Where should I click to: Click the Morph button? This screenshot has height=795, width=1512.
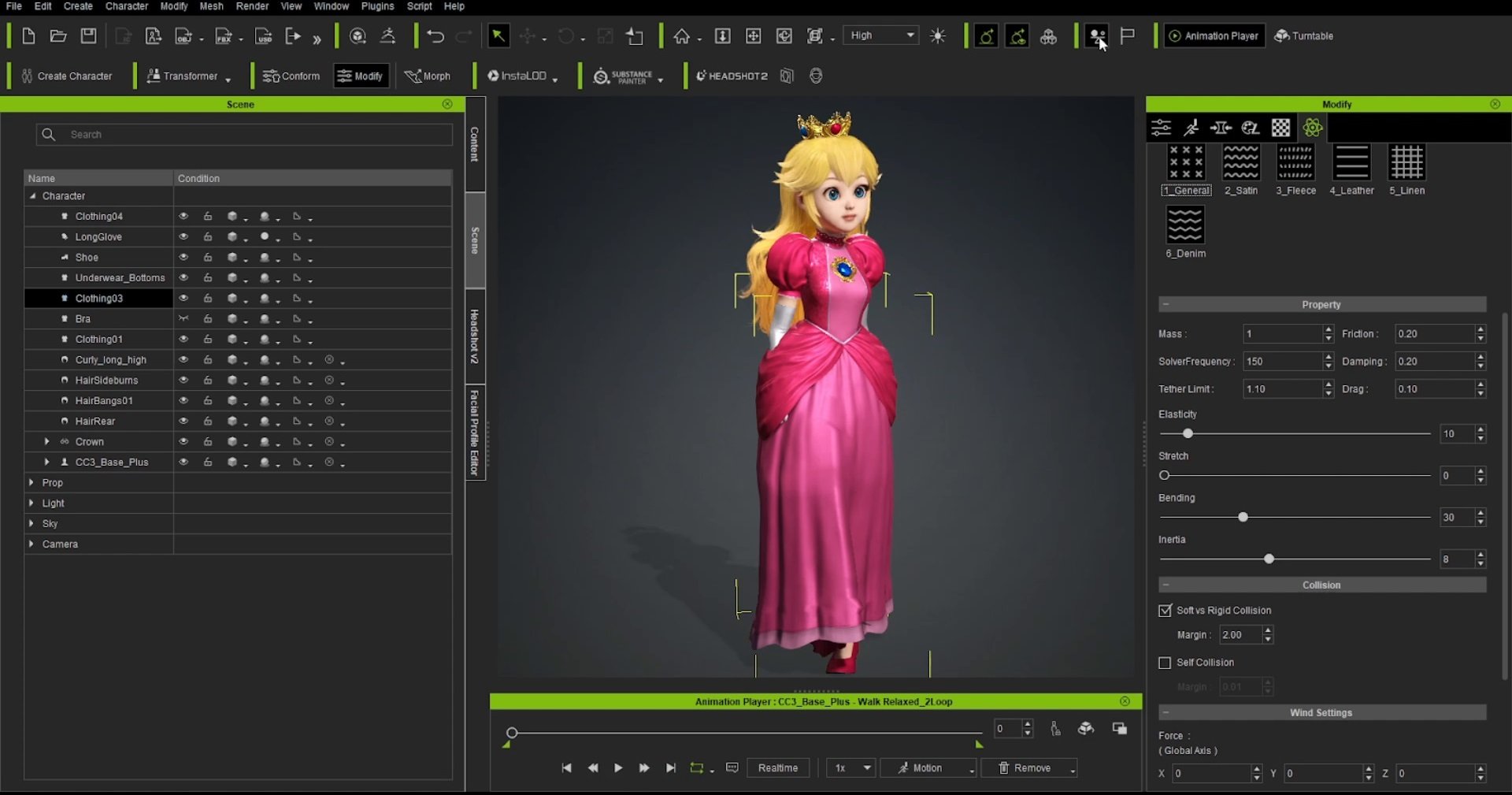pyautogui.click(x=428, y=76)
